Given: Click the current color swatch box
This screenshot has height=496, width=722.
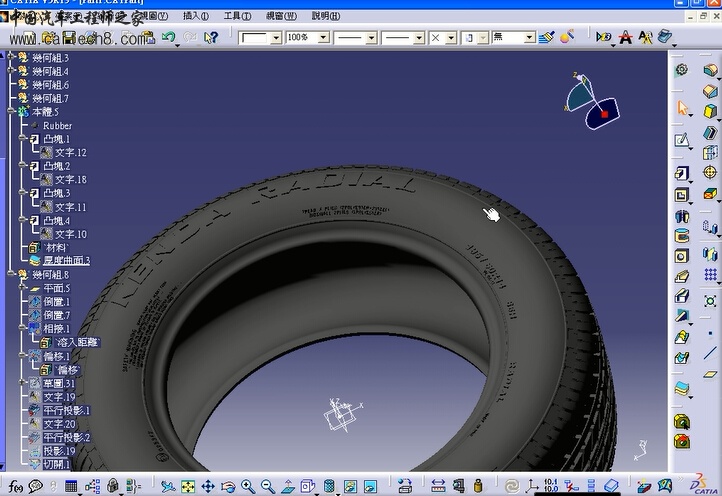Looking at the screenshot, I should 254,38.
